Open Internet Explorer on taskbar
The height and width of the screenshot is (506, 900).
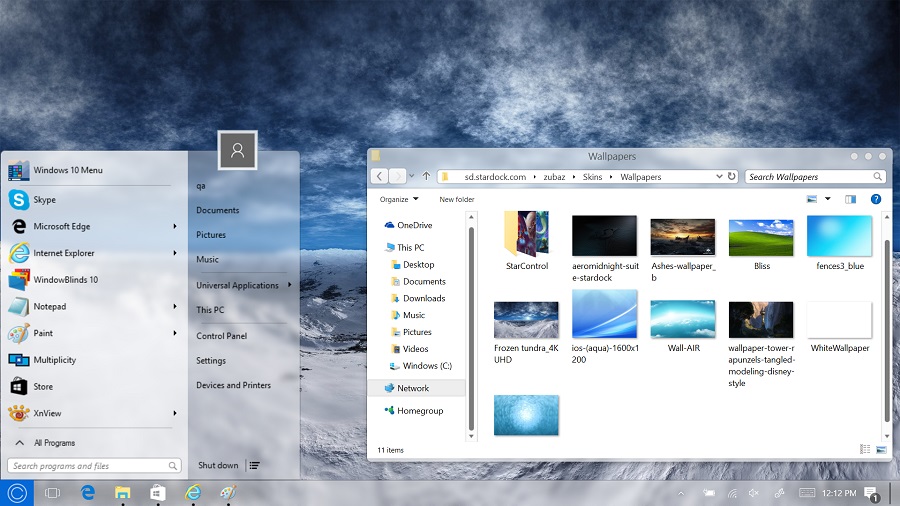[x=193, y=493]
